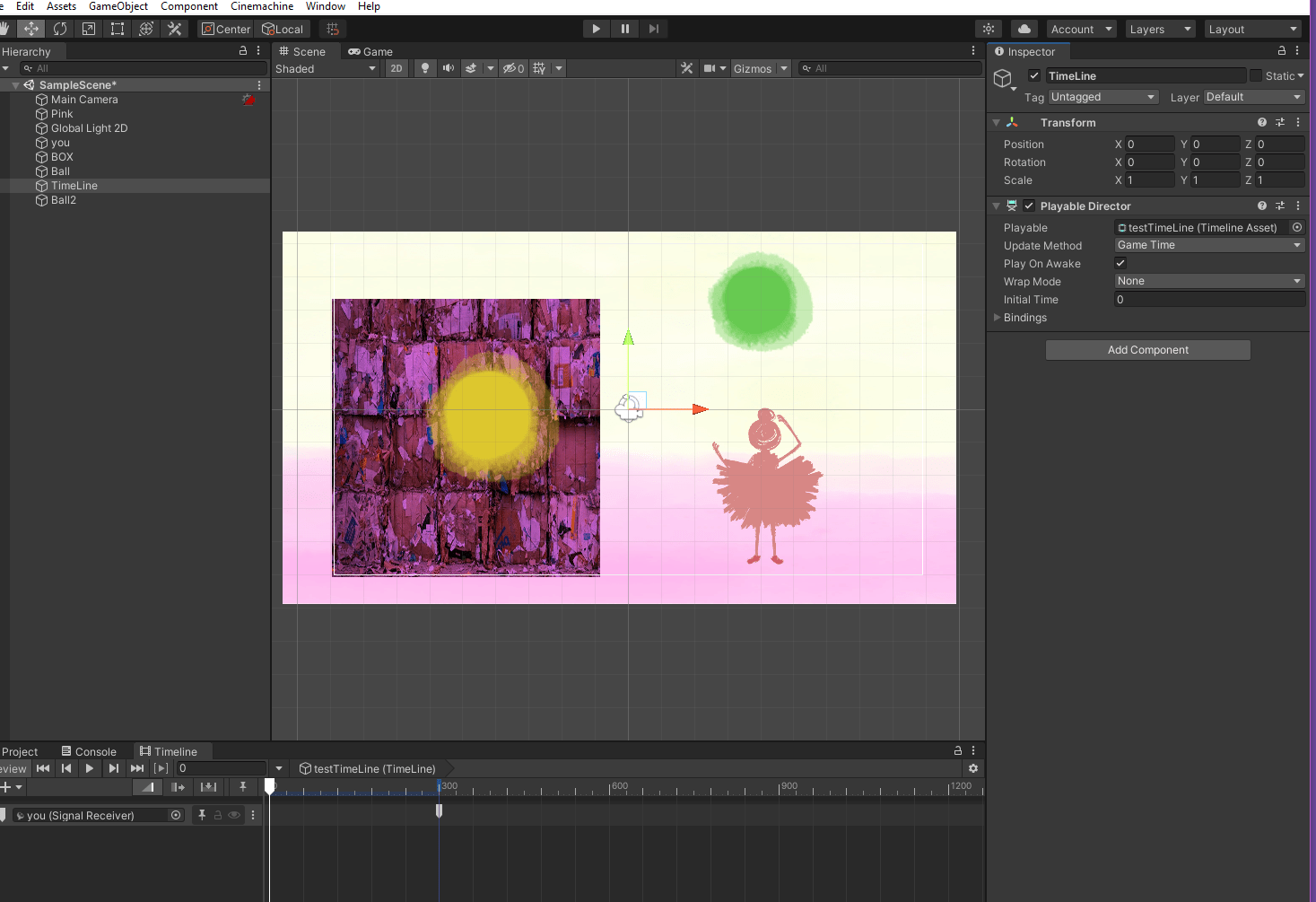1316x902 pixels.
Task: Open the custom editor tools
Action: 175,29
